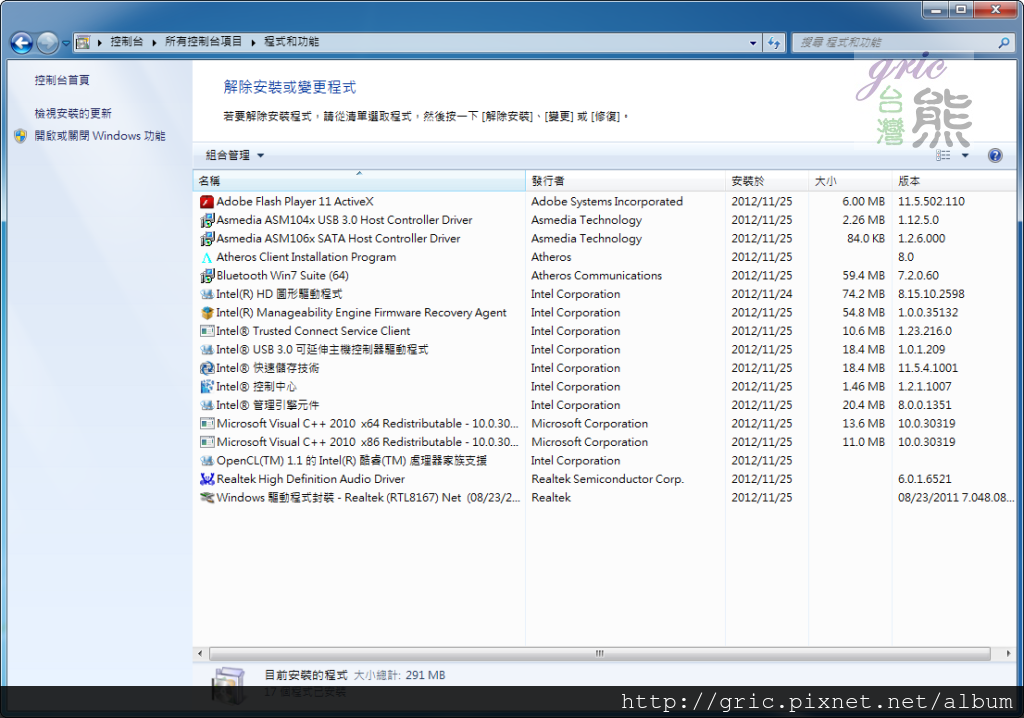
Task: Select the Adobe Flash Player 11 ActiveX icon
Action: 207,202
